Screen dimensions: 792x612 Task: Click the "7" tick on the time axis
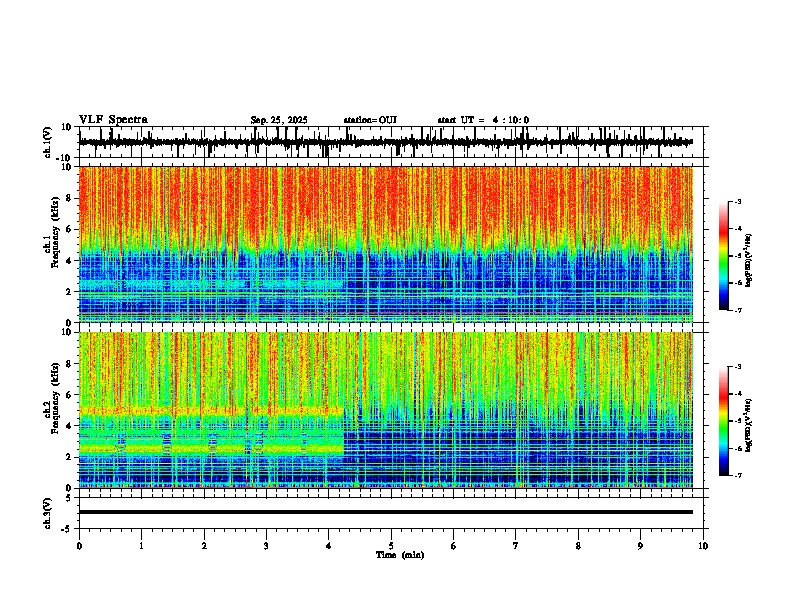click(516, 546)
